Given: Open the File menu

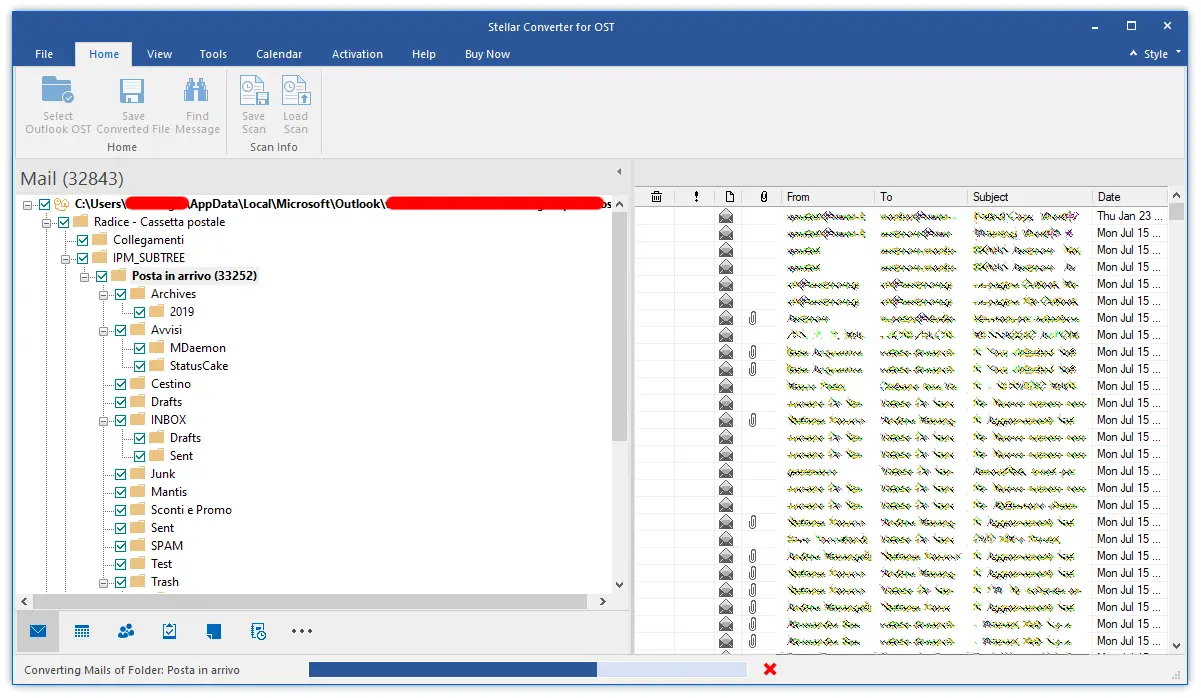Looking at the screenshot, I should coord(44,54).
